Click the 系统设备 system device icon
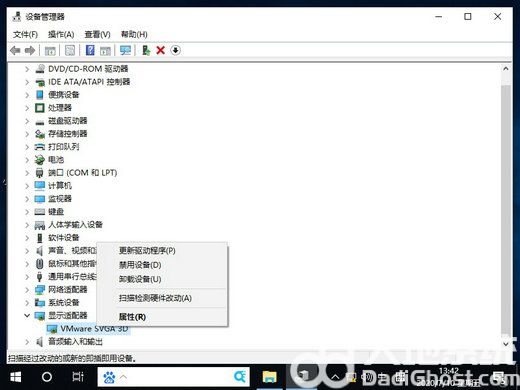Screen dimensions: 520x390 pyautogui.click(x=40, y=303)
